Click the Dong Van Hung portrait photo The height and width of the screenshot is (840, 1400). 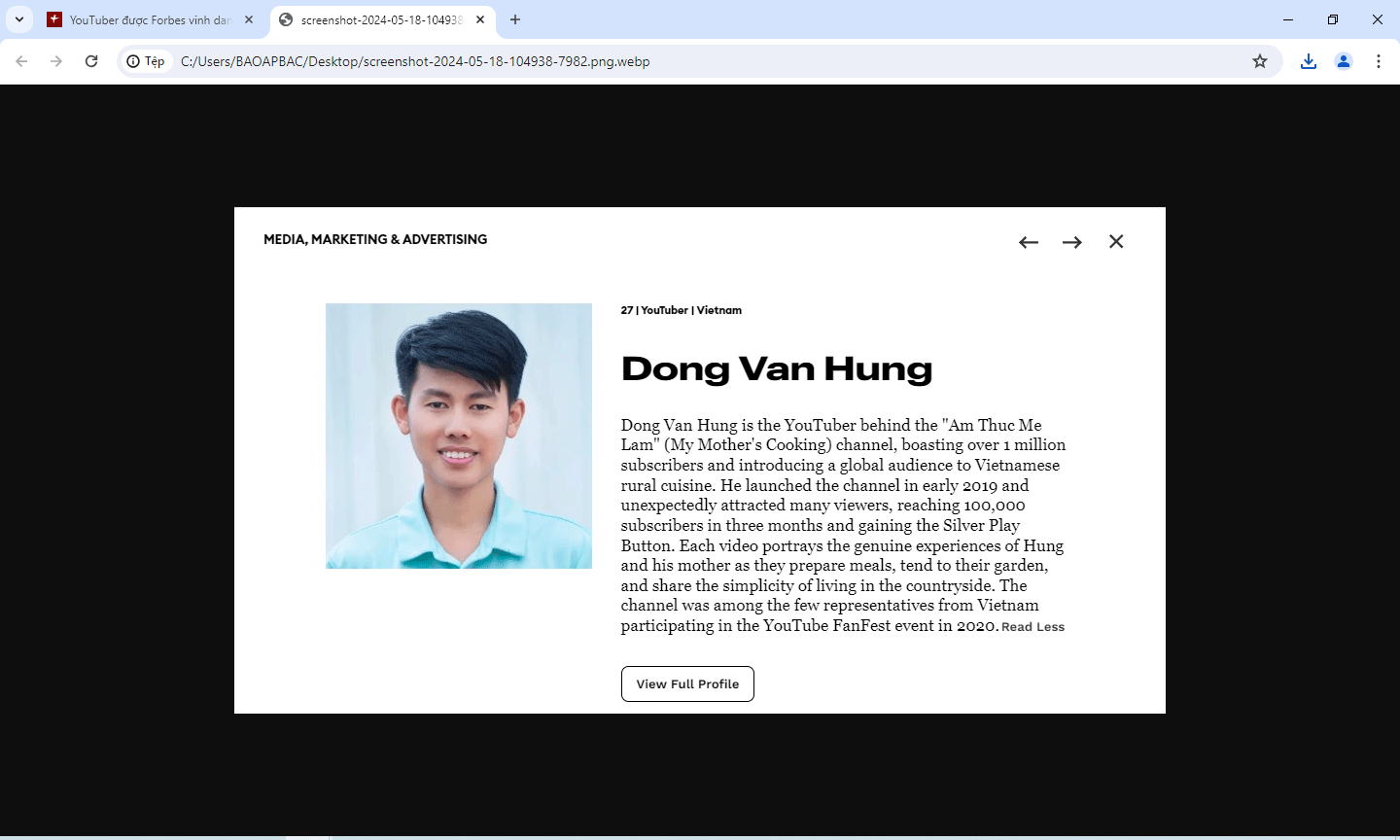tap(459, 436)
